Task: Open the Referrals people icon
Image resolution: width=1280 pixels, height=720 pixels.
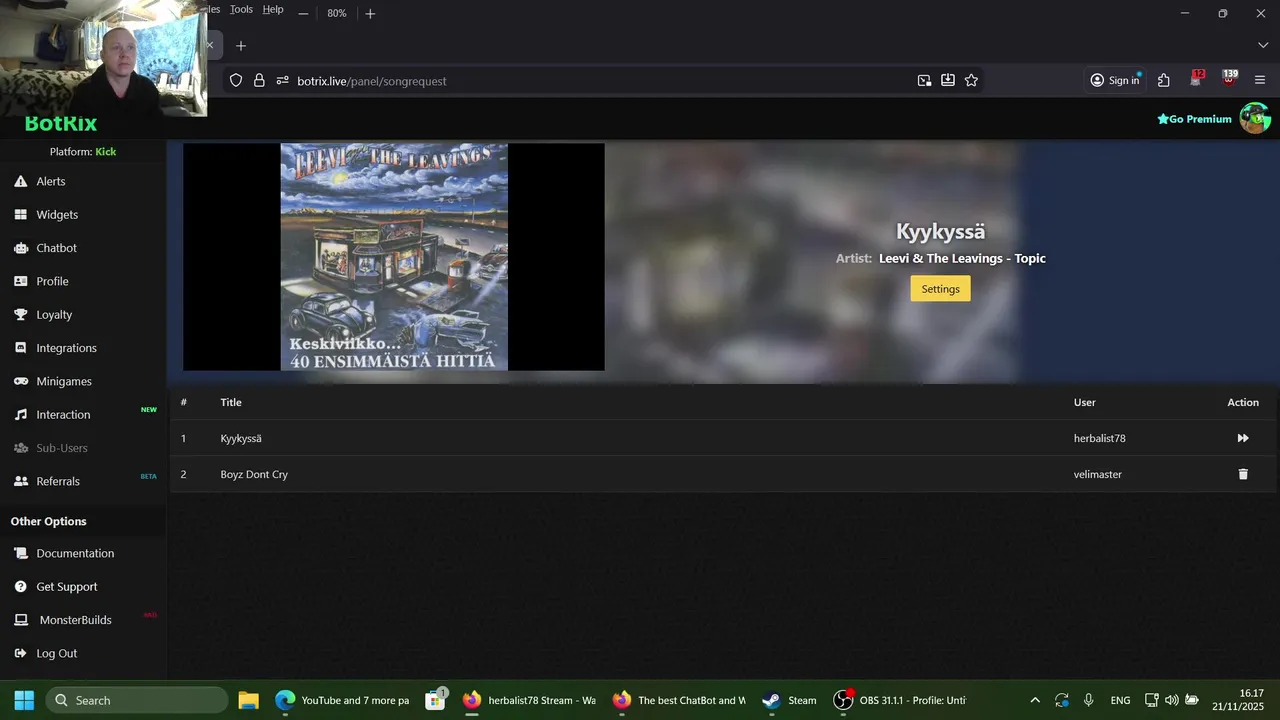Action: (20, 481)
